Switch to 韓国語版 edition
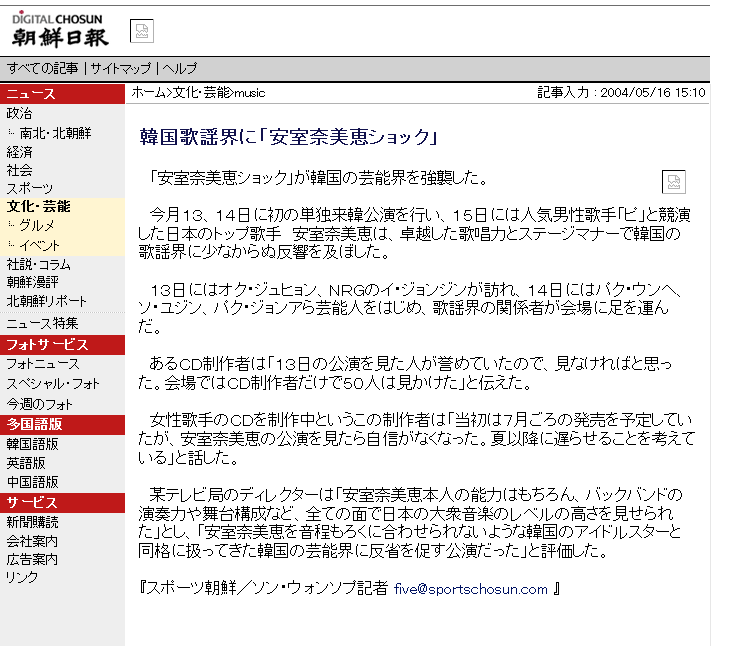 33,444
